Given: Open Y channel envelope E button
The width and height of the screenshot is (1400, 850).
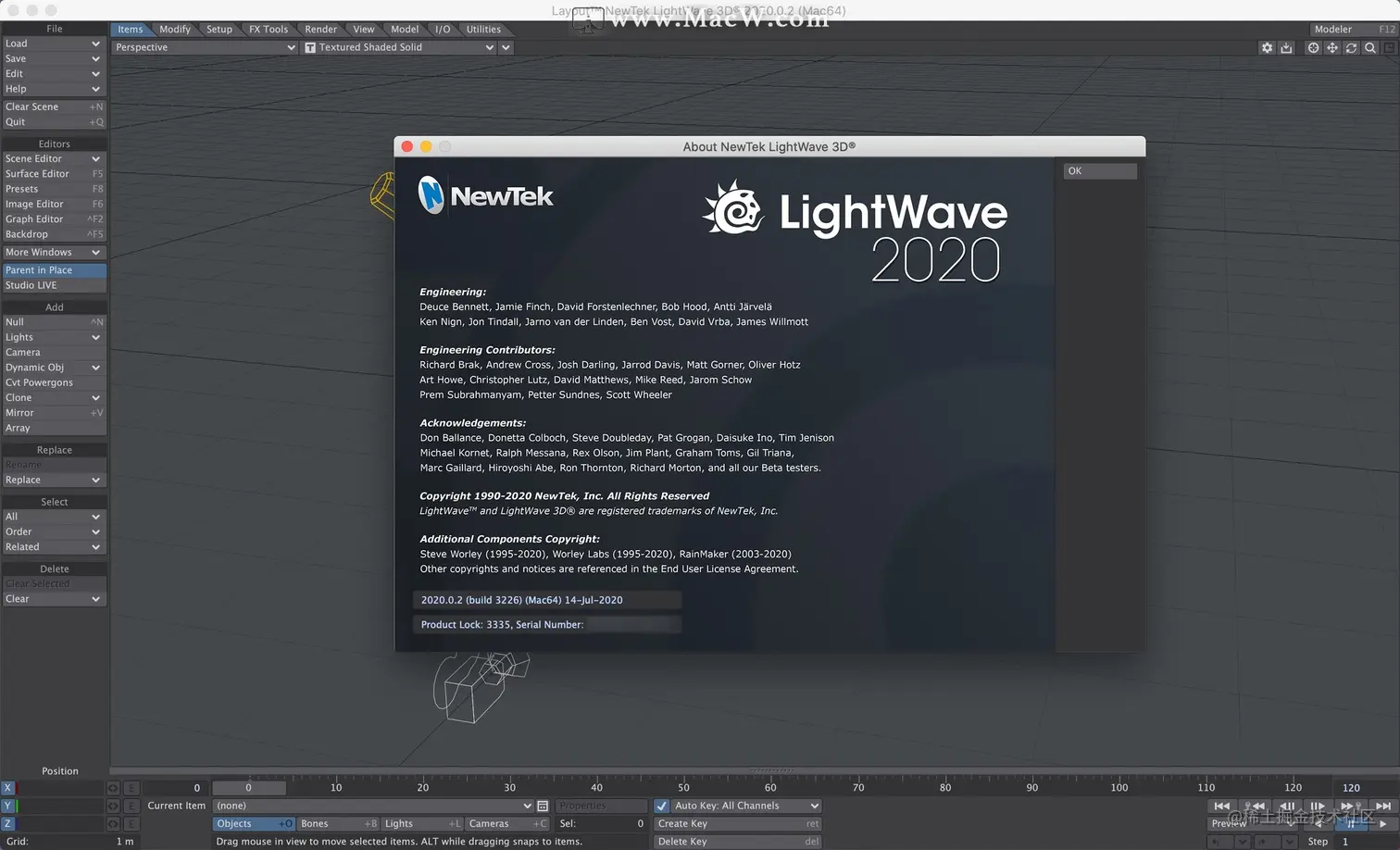Looking at the screenshot, I should pyautogui.click(x=131, y=806).
